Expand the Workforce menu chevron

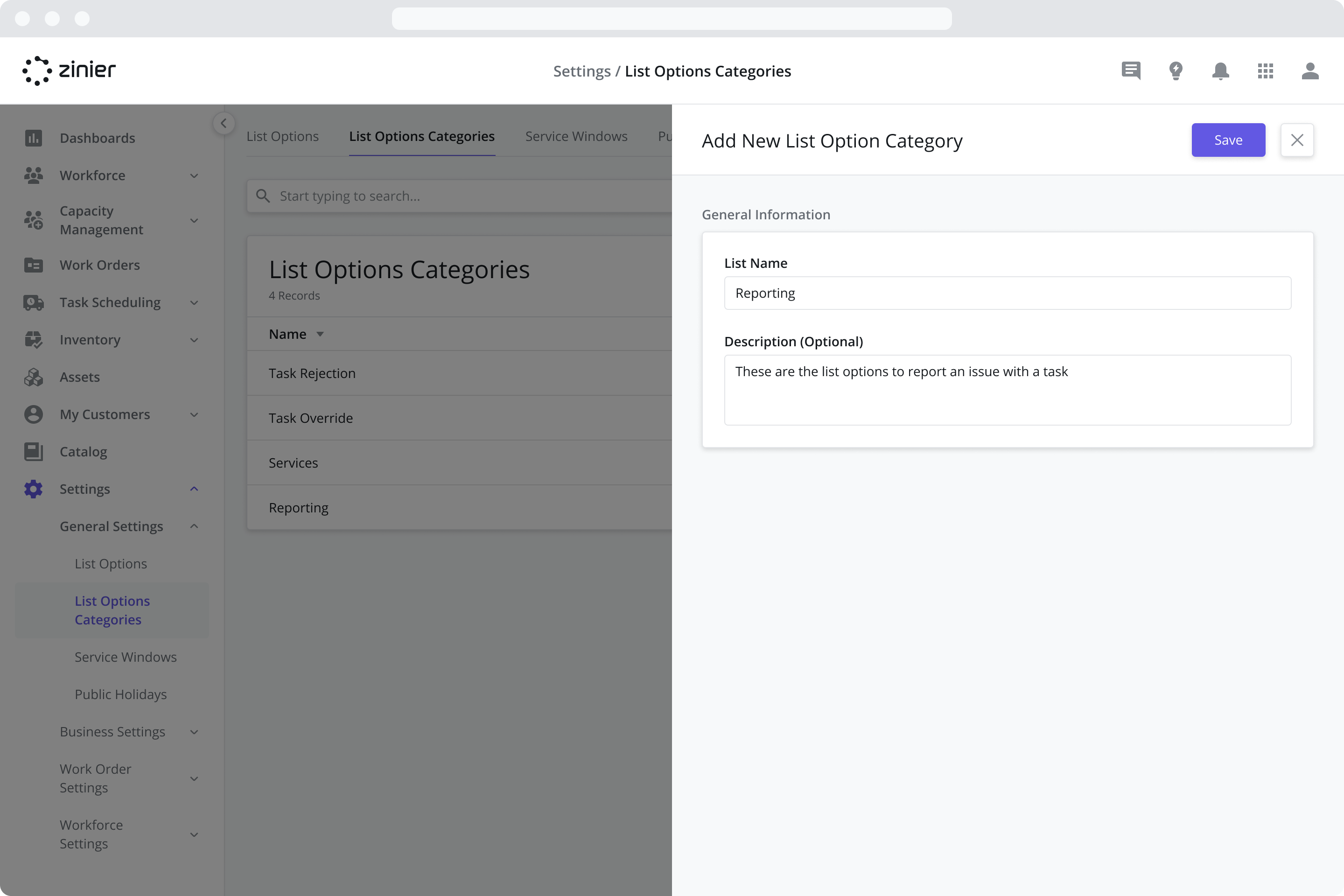click(x=194, y=175)
